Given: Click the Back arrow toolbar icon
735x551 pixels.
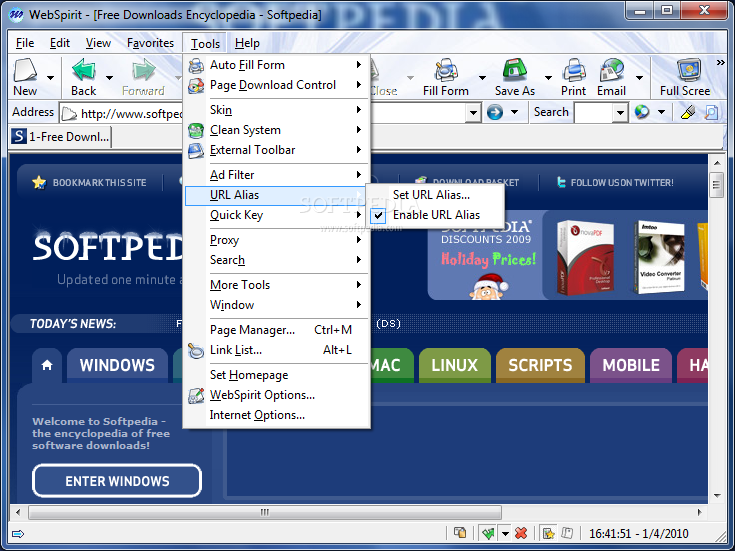Looking at the screenshot, I should click(x=84, y=70).
